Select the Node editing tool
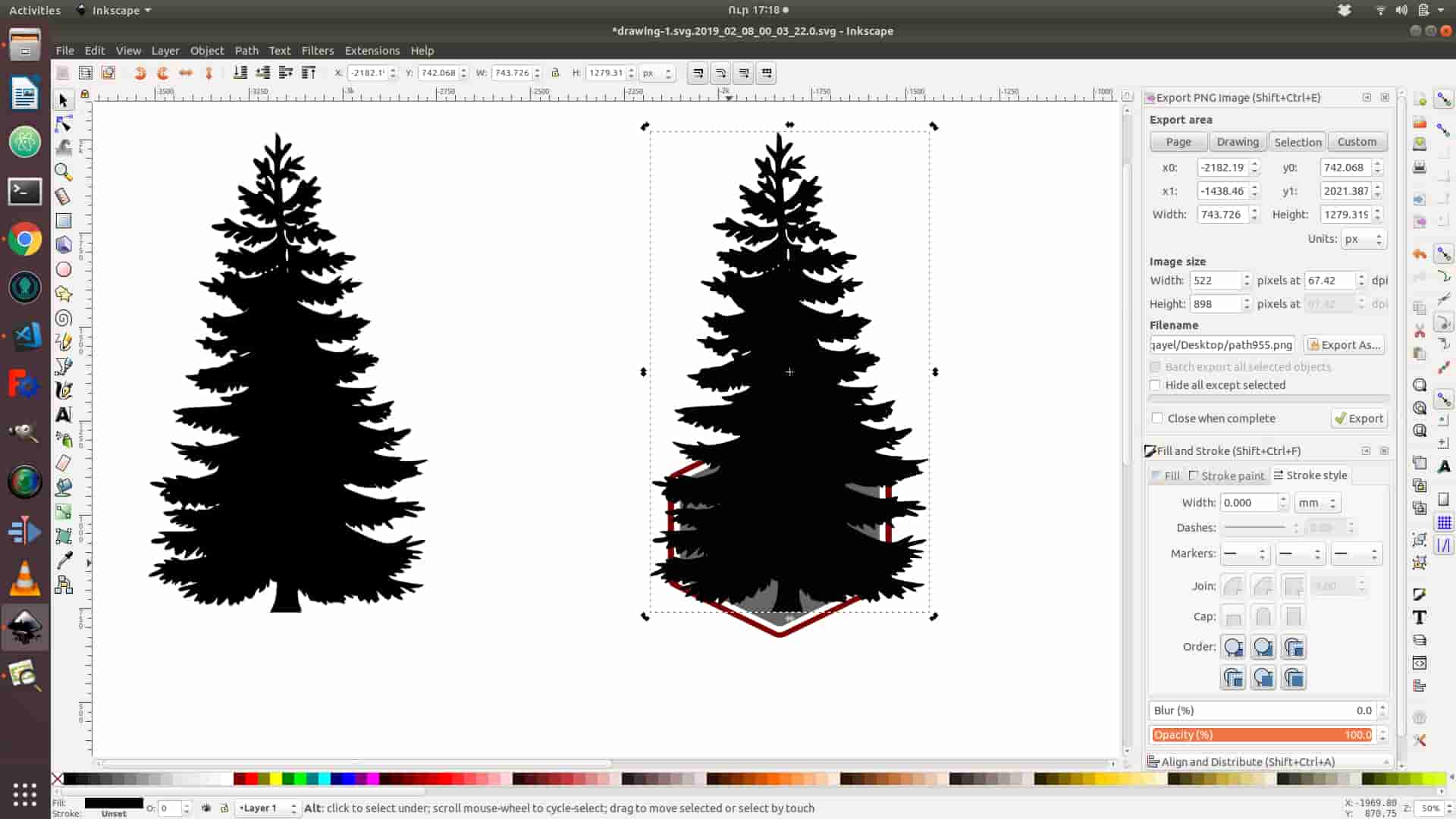Viewport: 1456px width, 819px height. [x=64, y=124]
